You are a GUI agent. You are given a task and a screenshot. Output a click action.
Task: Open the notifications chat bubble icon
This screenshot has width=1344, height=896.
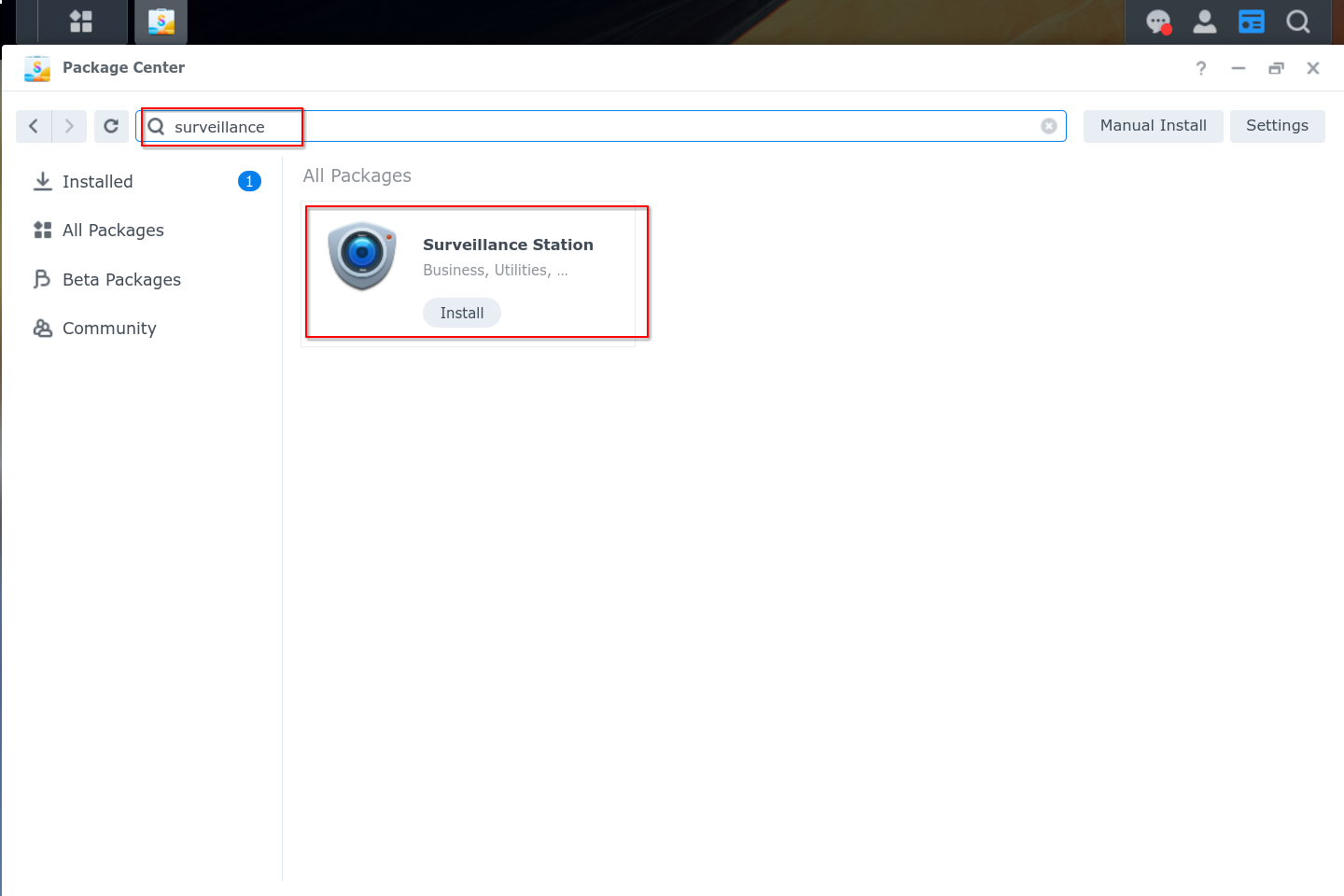[x=1158, y=21]
